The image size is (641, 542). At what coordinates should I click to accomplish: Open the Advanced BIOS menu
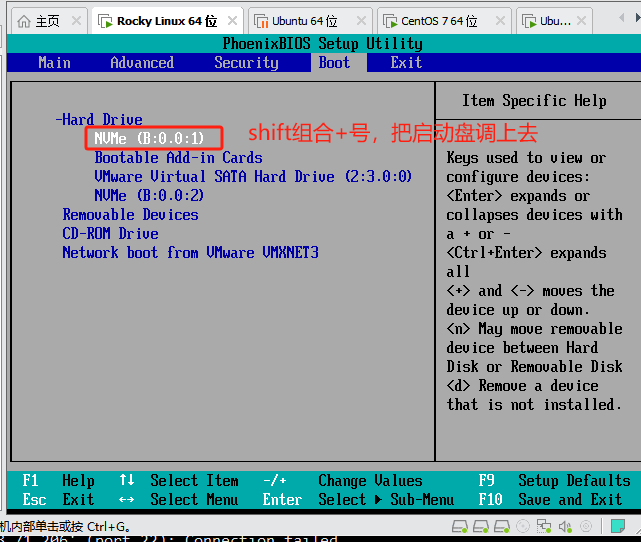click(142, 63)
